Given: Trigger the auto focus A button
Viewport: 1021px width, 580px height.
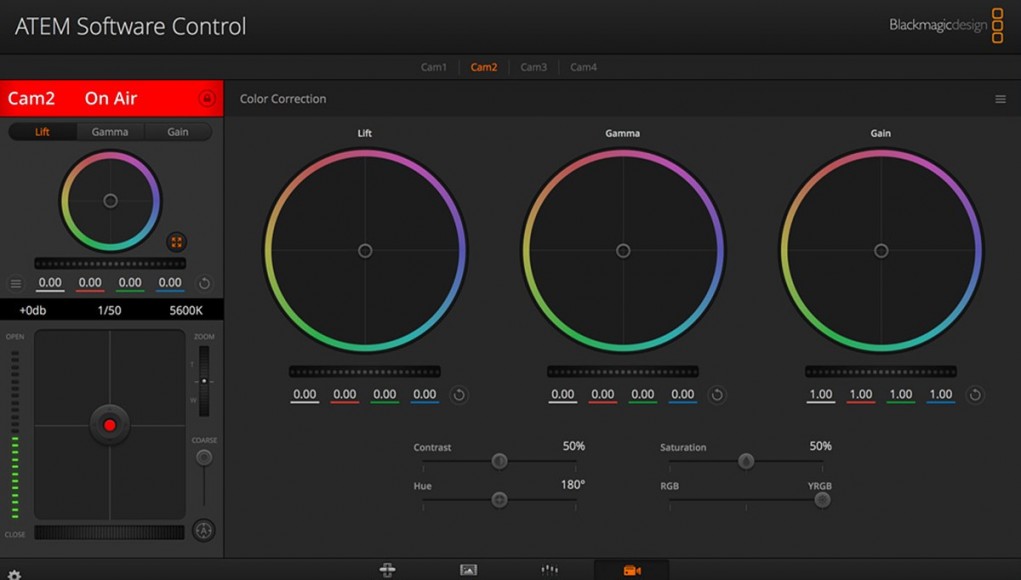Looking at the screenshot, I should point(204,531).
